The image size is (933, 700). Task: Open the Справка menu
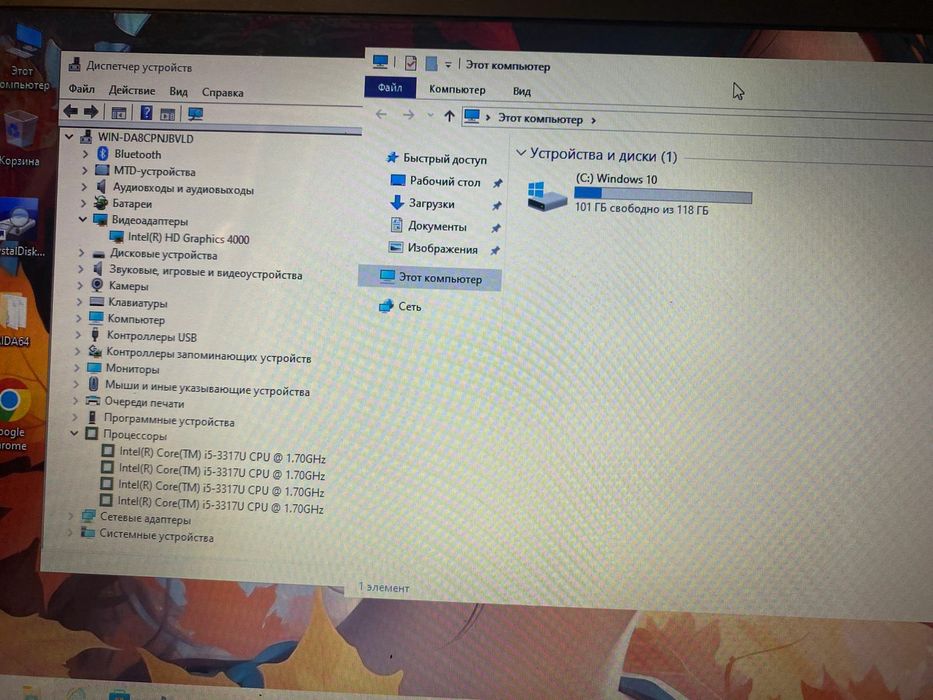point(223,92)
